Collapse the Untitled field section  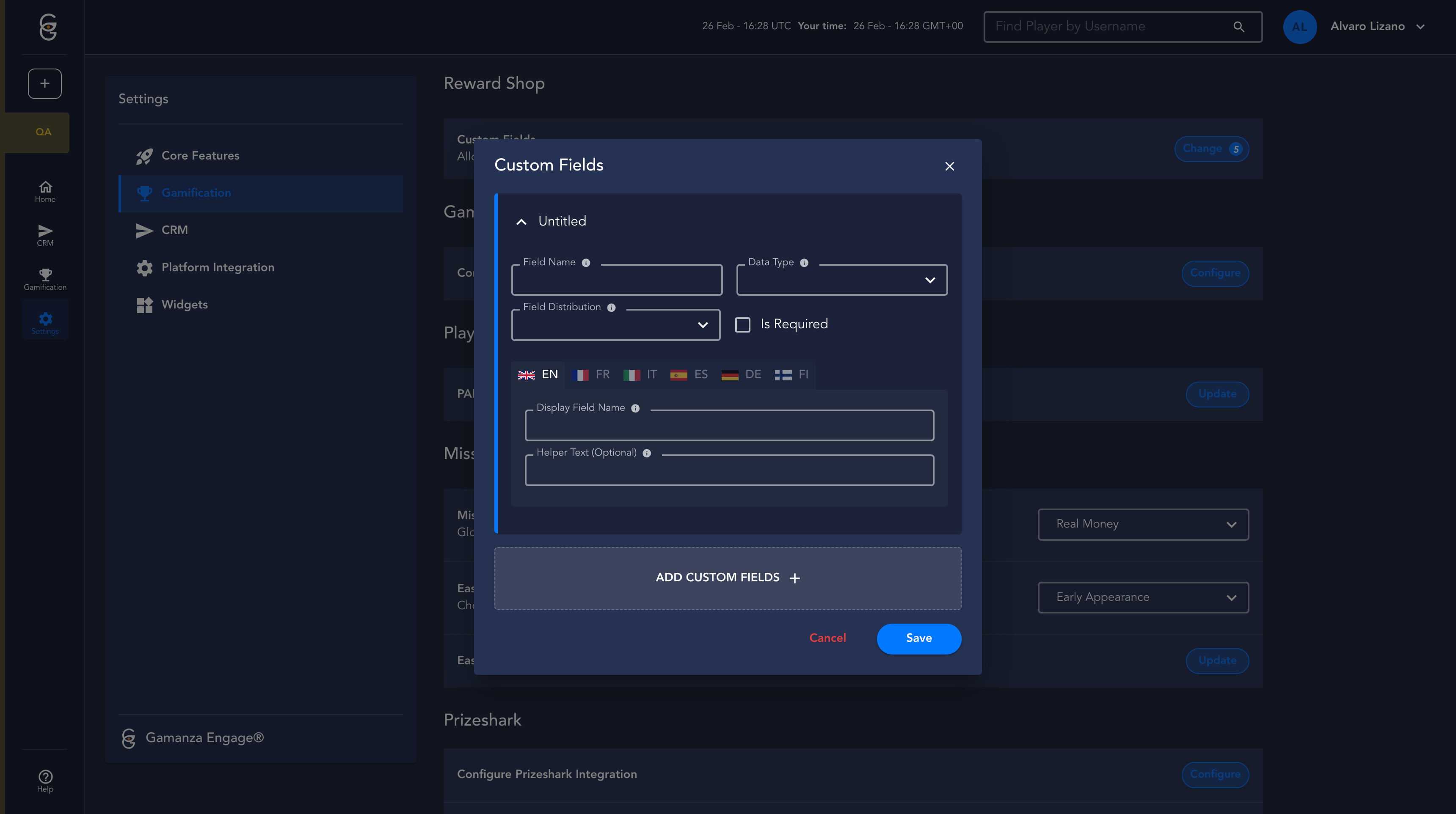tap(521, 222)
